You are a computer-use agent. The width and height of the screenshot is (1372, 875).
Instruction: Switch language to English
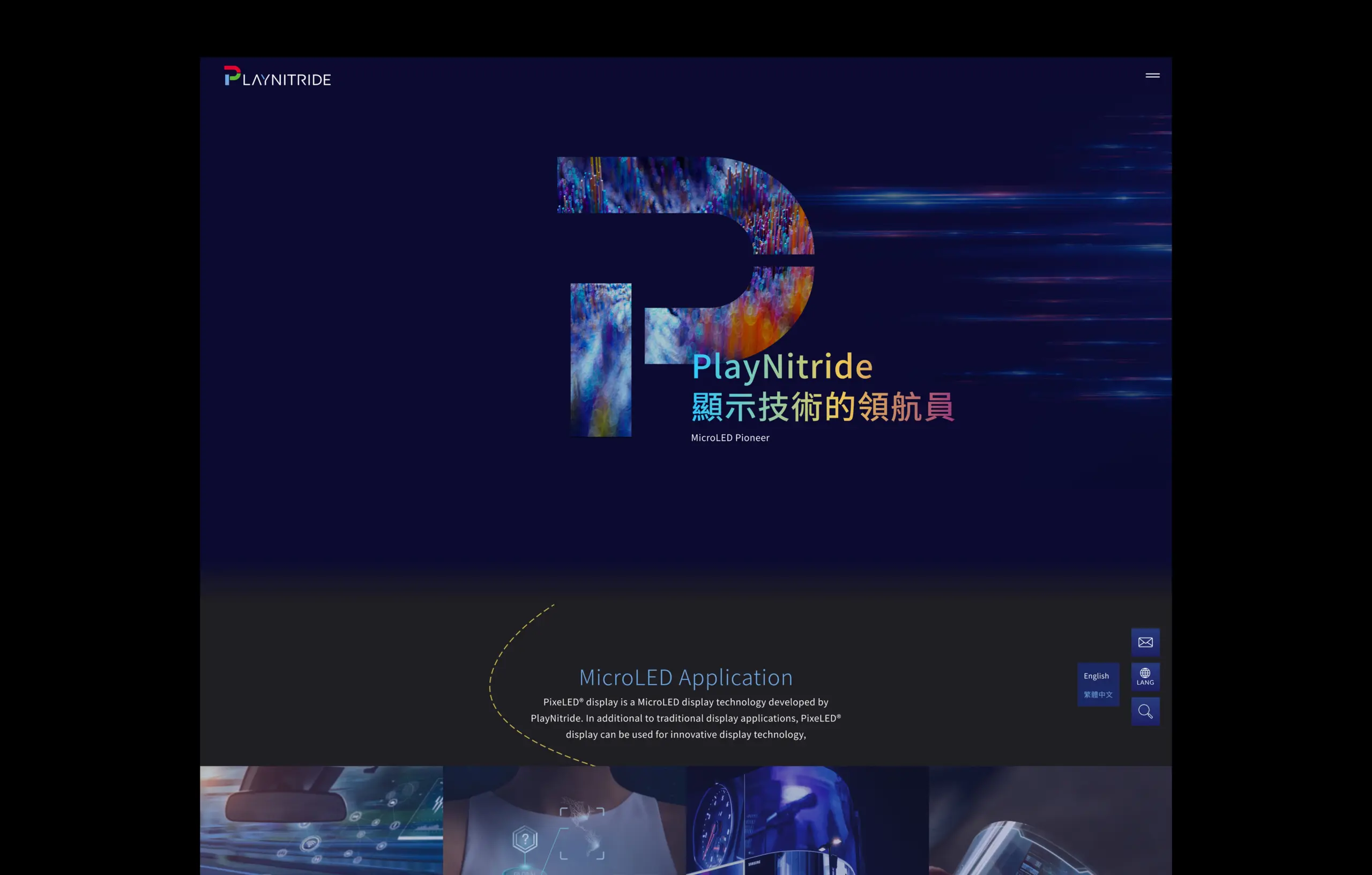click(x=1096, y=676)
